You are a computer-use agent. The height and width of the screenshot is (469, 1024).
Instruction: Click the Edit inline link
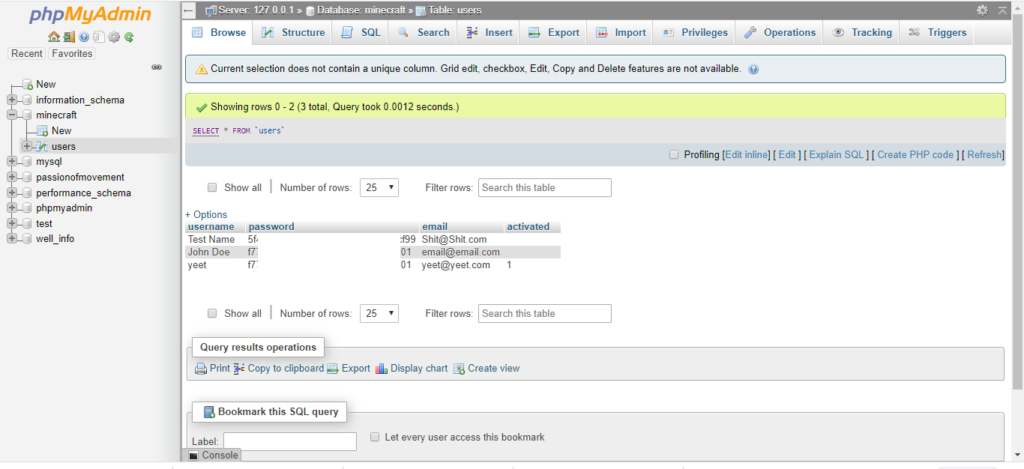tap(748, 155)
